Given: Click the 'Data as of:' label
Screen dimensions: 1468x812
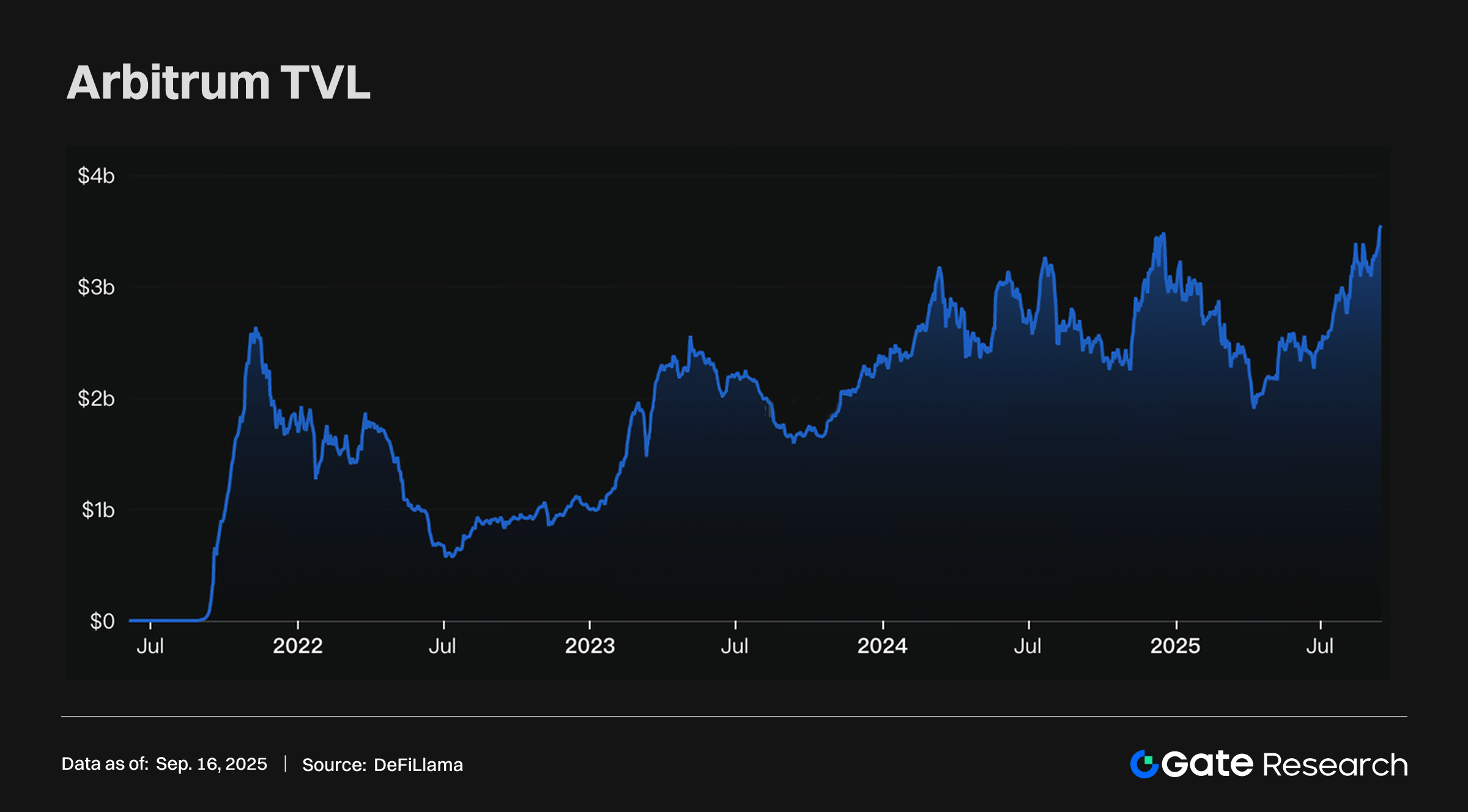Looking at the screenshot, I should click(x=105, y=764).
